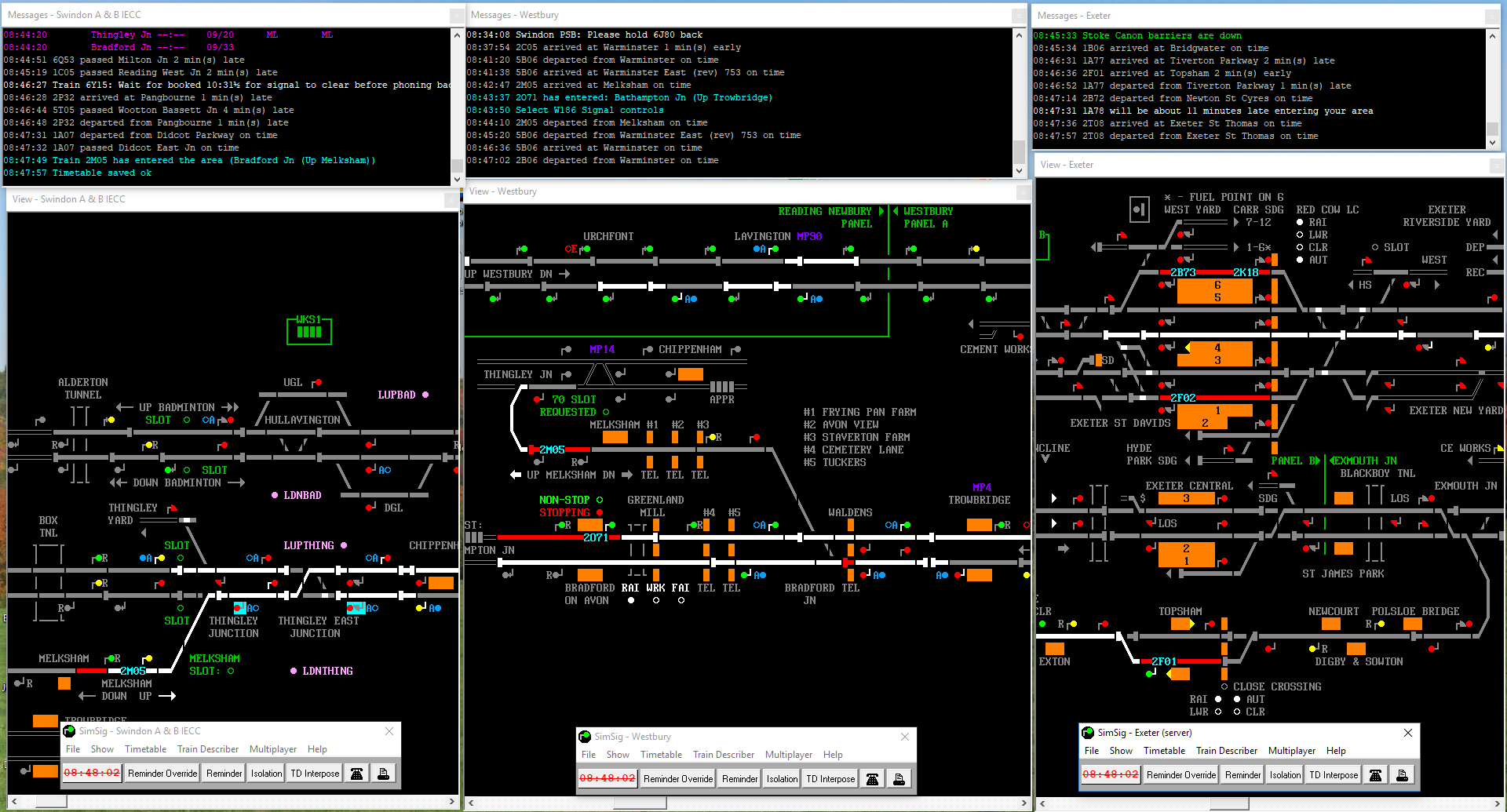Click Reminder button in Exeter toolbar
The height and width of the screenshot is (812, 1507).
(1243, 775)
